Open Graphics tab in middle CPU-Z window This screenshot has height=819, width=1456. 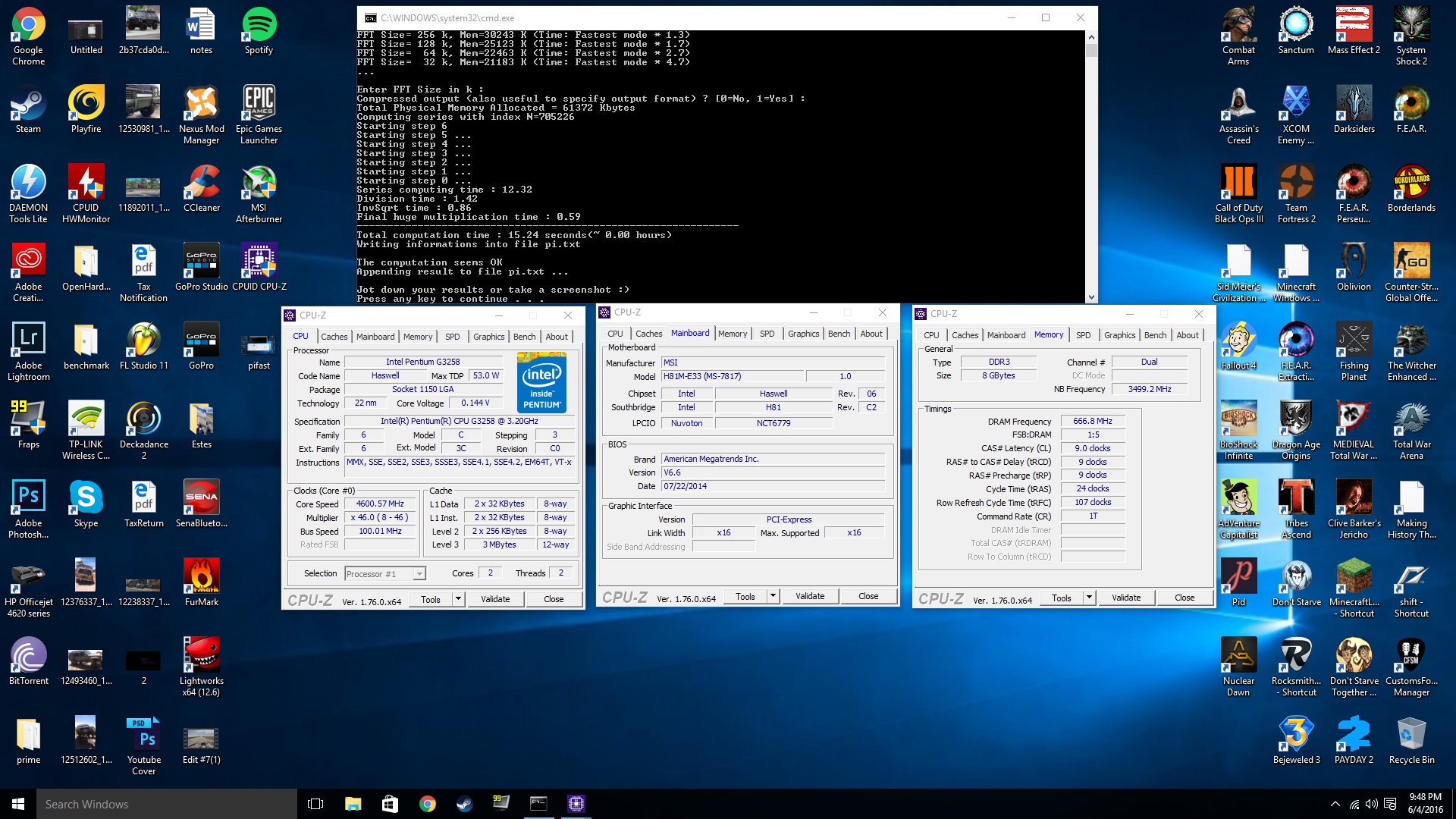click(x=803, y=334)
